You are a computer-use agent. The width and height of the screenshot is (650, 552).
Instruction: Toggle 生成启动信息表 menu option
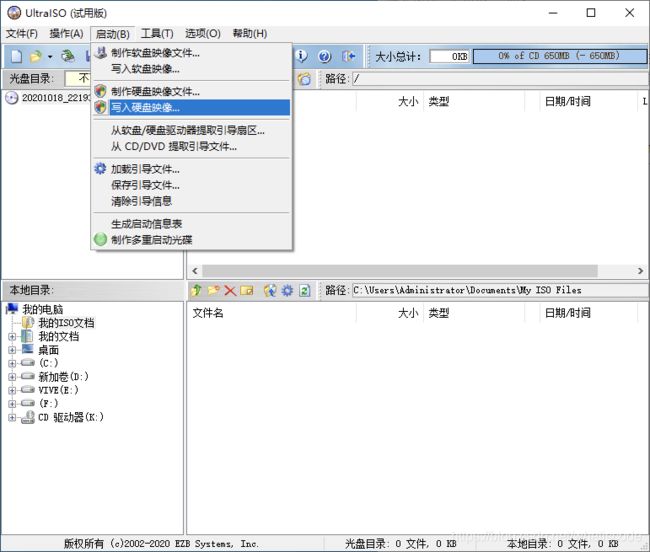192,224
